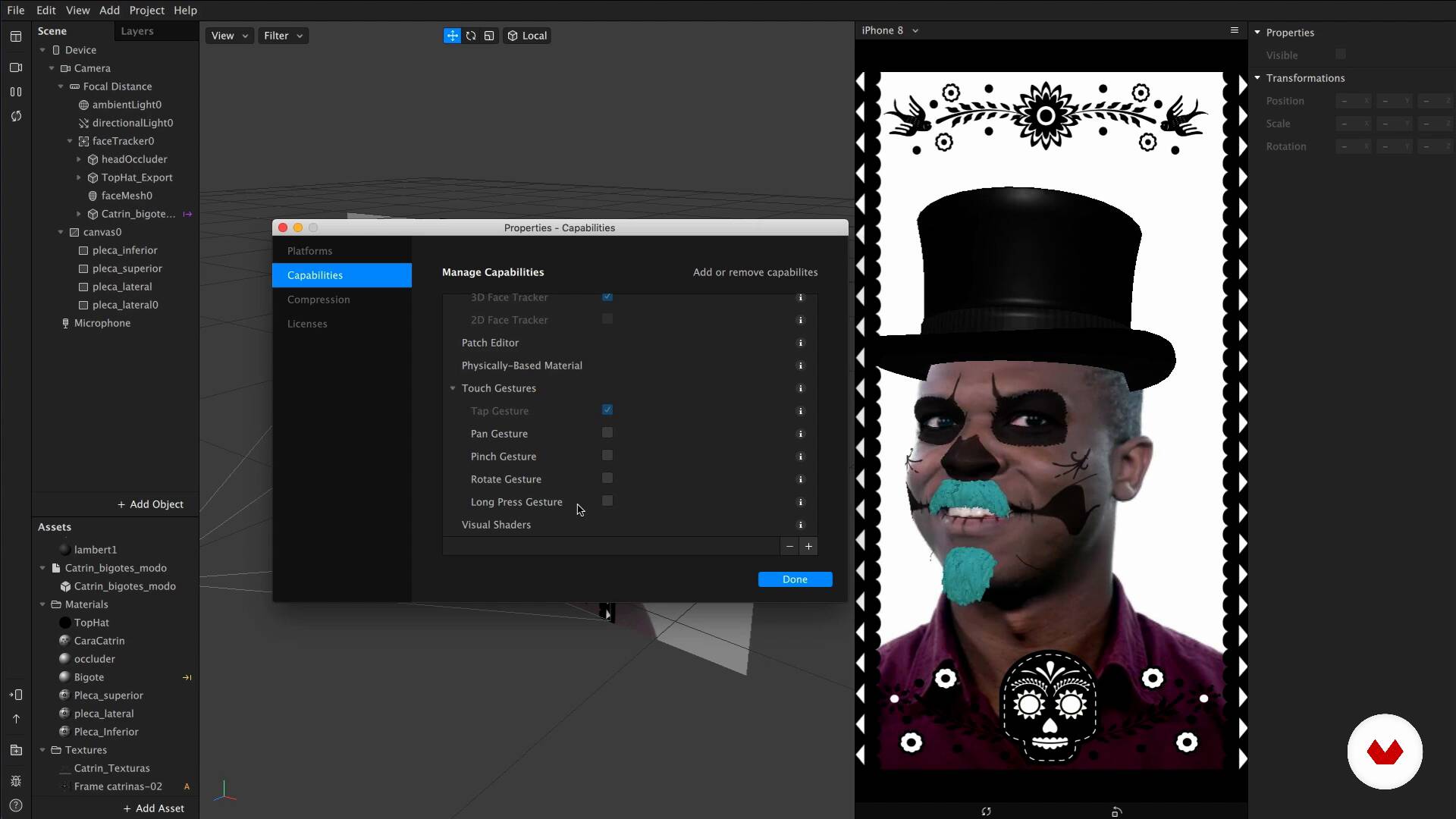The width and height of the screenshot is (1456, 819).
Task: Enable the Pan Gesture checkbox
Action: tap(607, 433)
